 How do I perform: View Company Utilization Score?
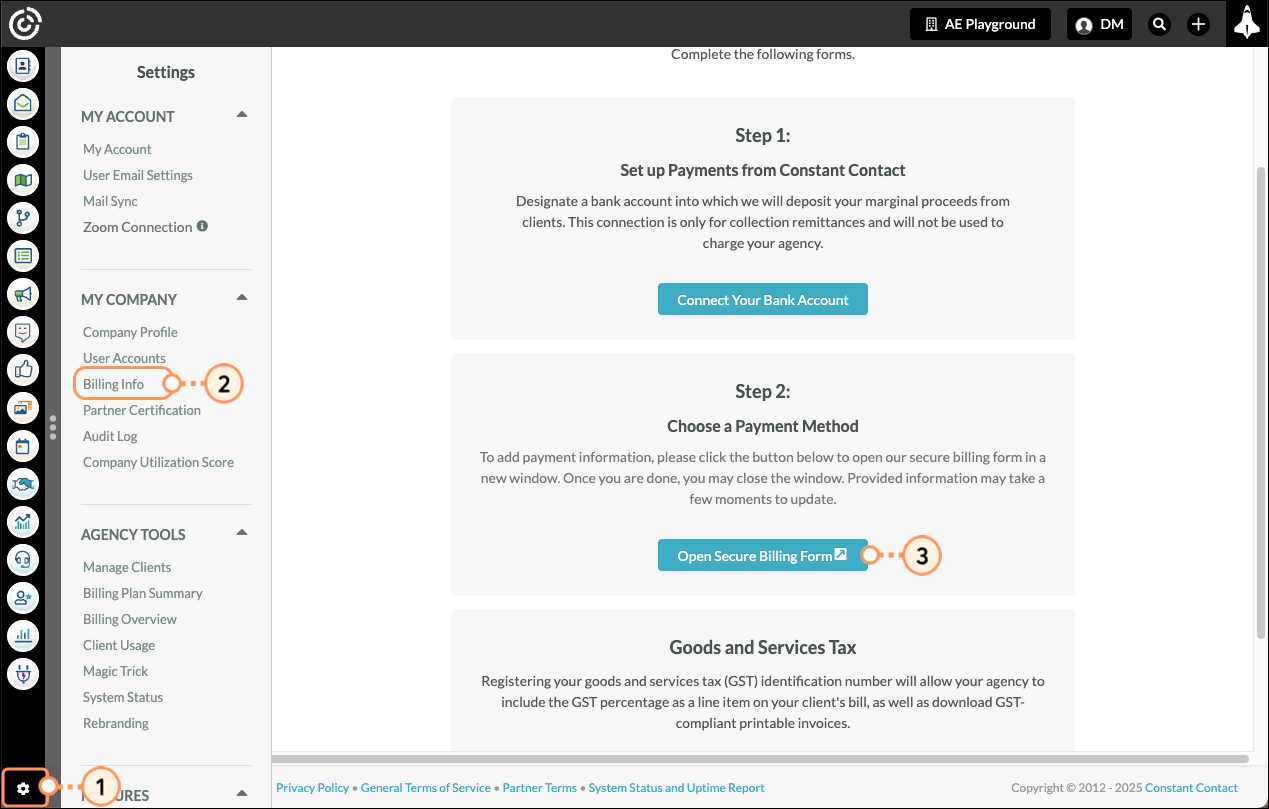158,462
